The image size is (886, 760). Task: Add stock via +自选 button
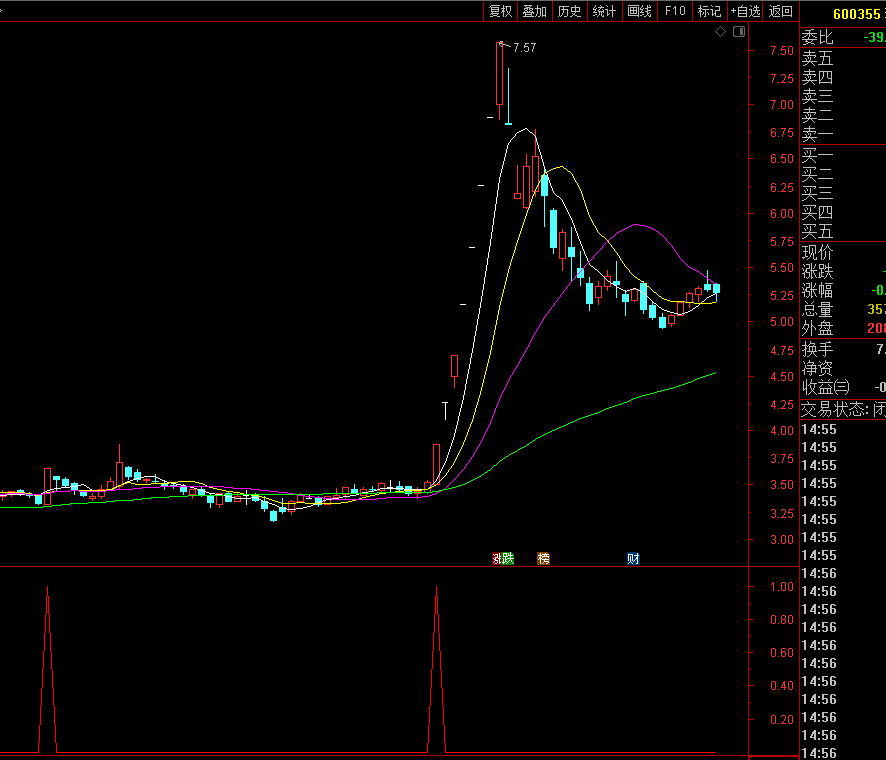pyautogui.click(x=745, y=11)
